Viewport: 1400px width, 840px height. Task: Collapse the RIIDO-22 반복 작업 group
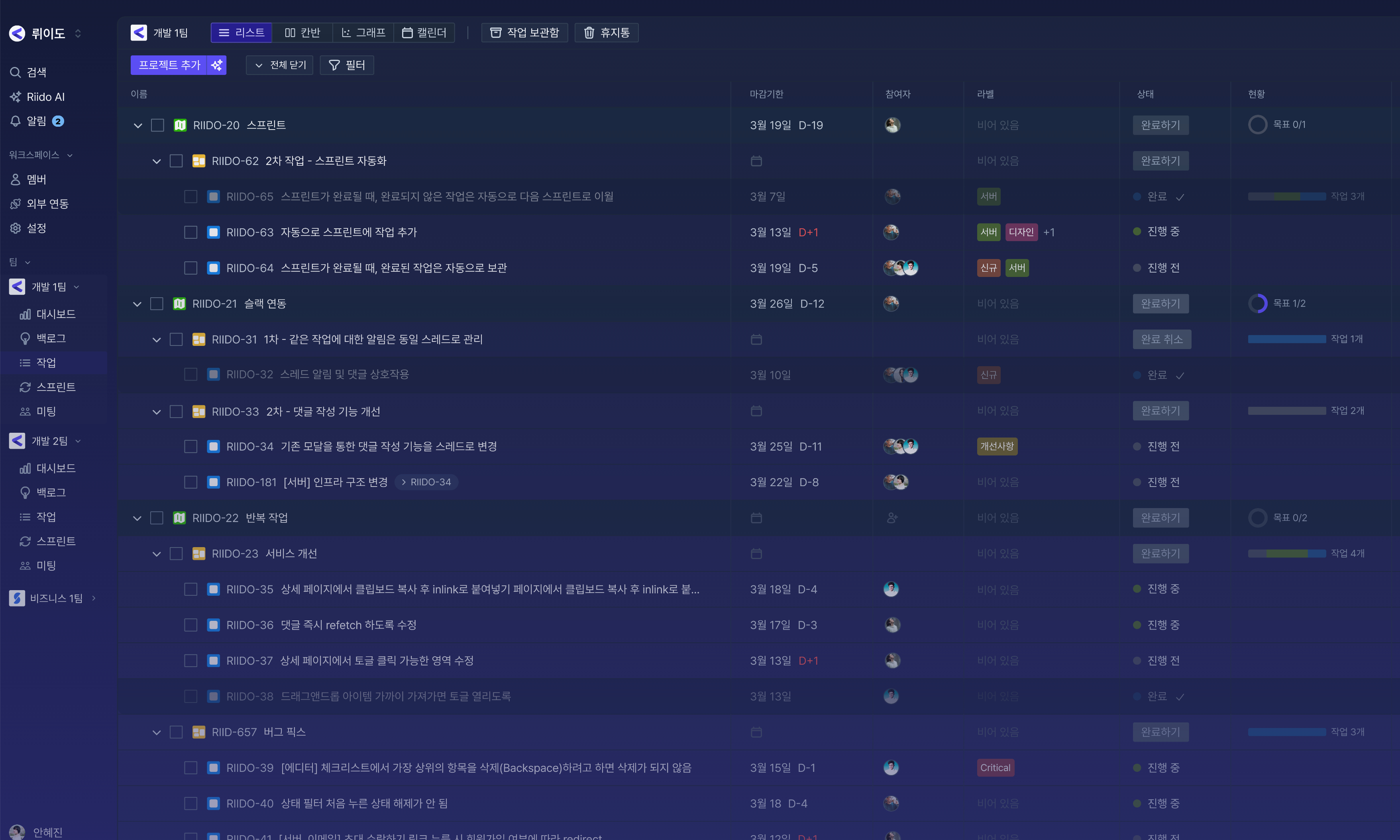point(137,517)
